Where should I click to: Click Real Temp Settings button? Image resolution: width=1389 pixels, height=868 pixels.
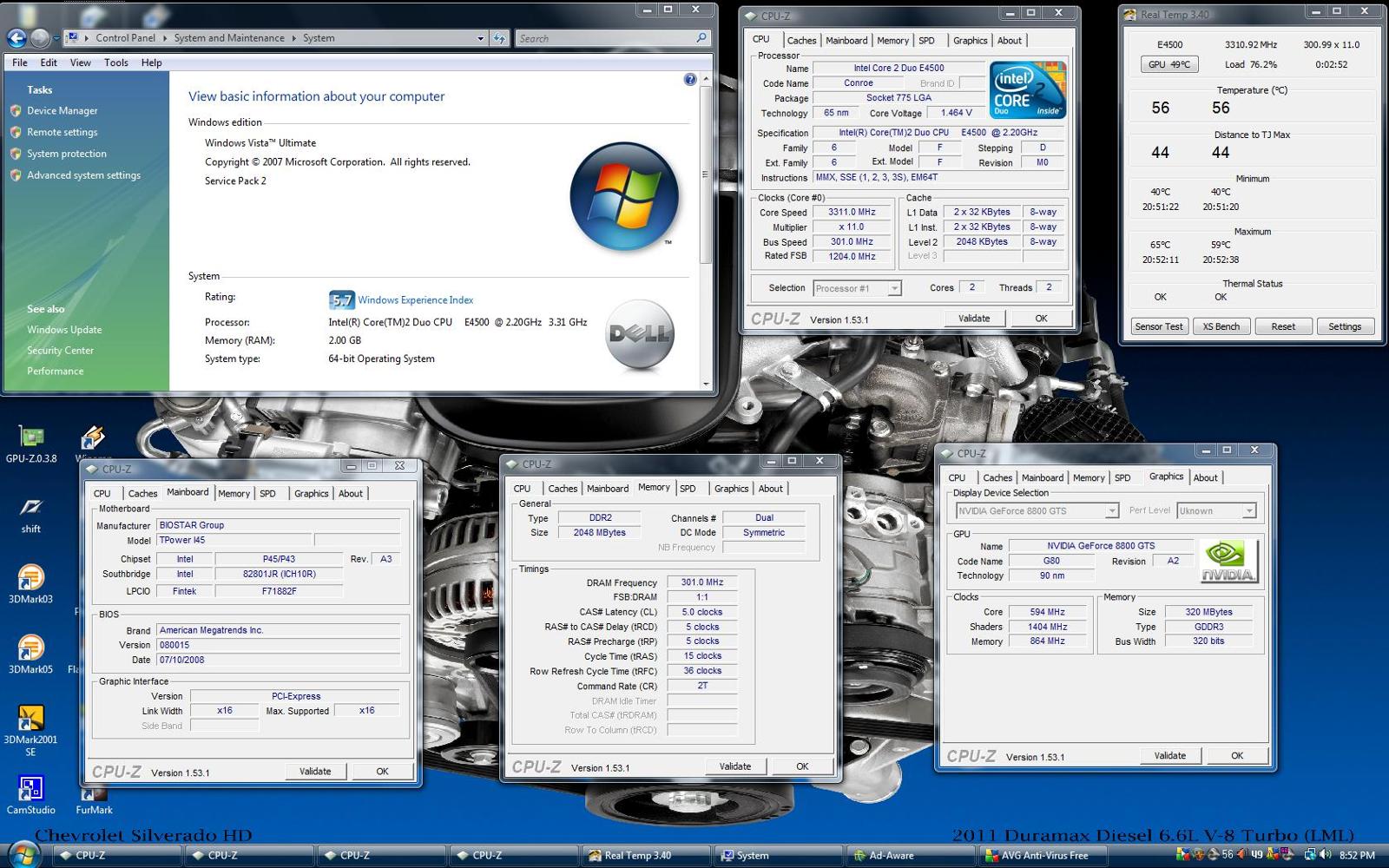[1345, 326]
